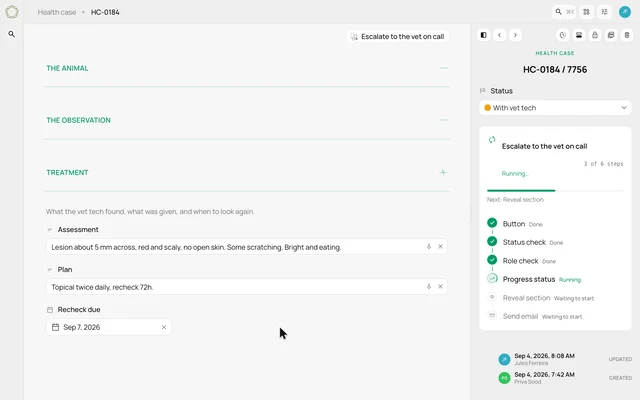
Task: Click the 'Next: Reveal section' text
Action: [x=515, y=200]
